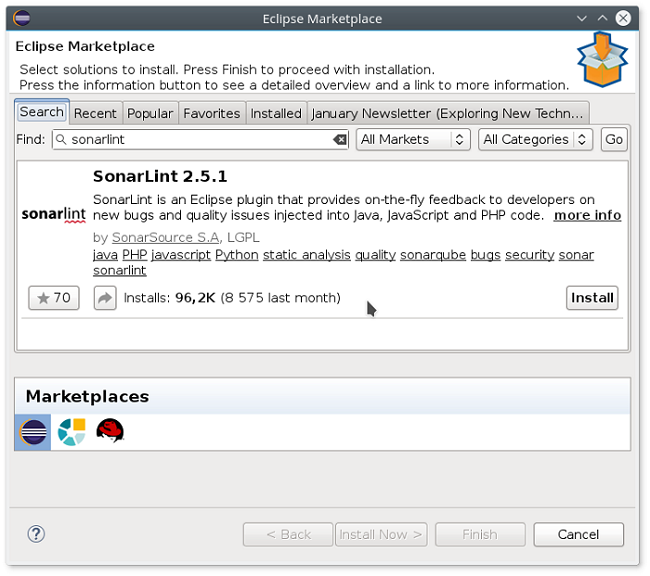Click the Cancel button

(x=578, y=535)
